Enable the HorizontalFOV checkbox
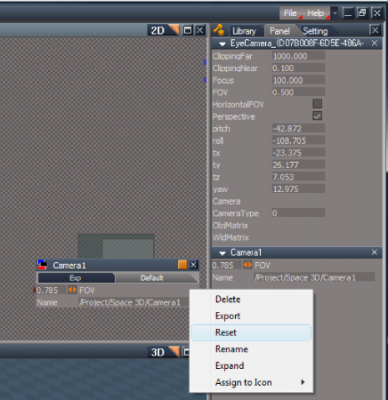This screenshot has height=400, width=388. 317,104
